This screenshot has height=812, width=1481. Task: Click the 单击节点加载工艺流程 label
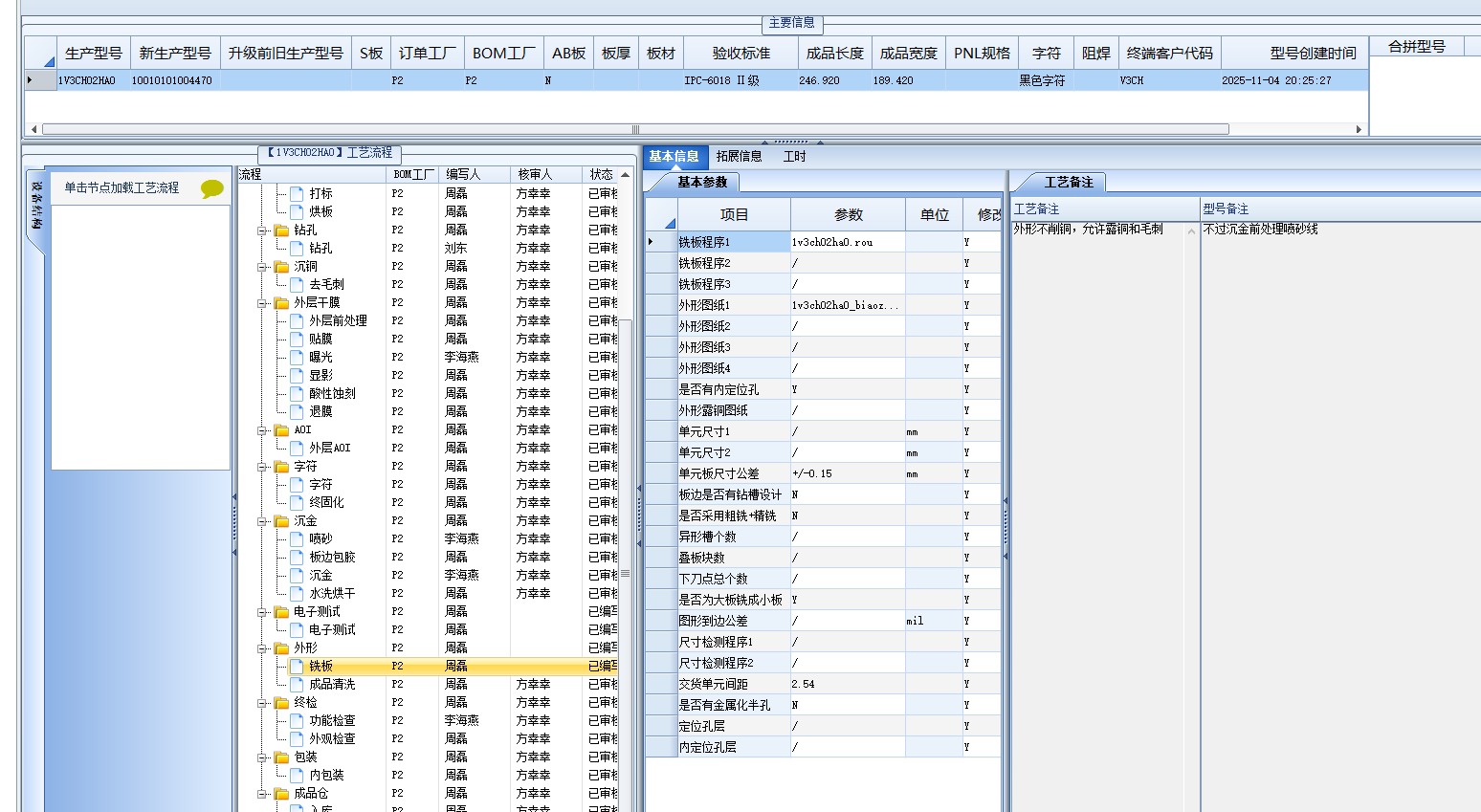(x=122, y=188)
